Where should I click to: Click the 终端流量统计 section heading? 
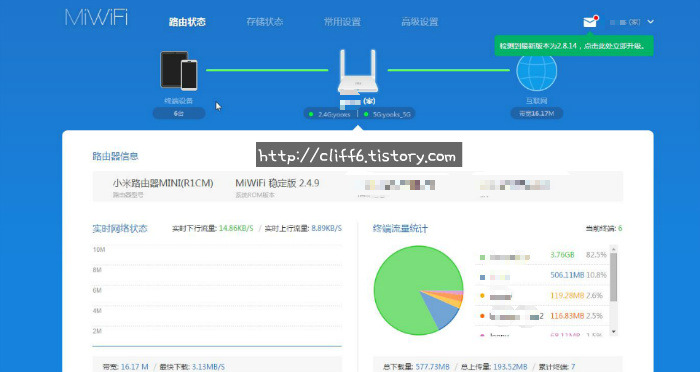click(x=400, y=229)
